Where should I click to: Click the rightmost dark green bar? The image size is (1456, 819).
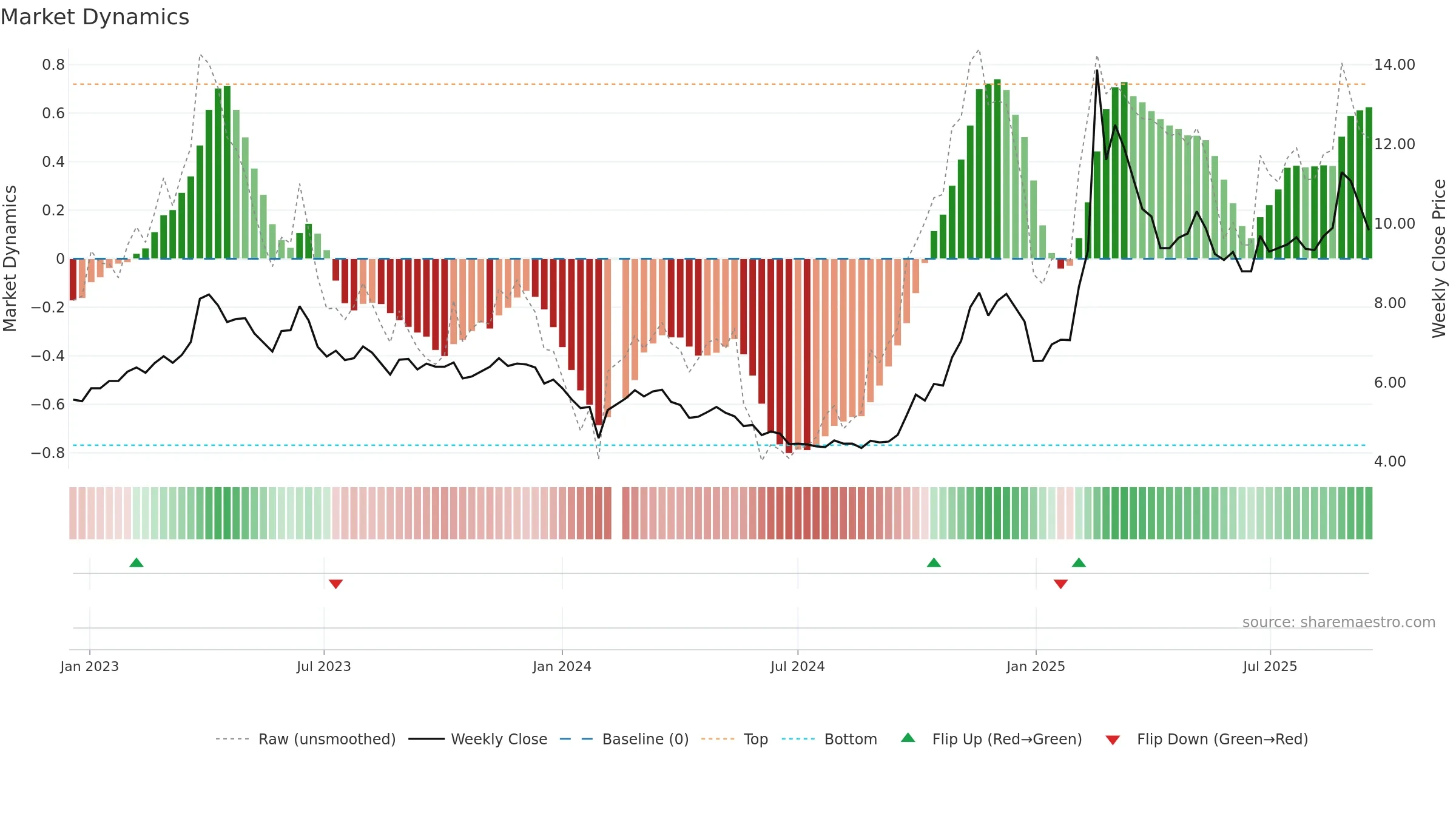[x=1369, y=183]
